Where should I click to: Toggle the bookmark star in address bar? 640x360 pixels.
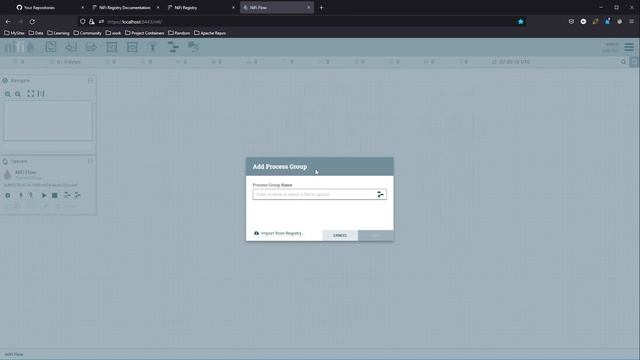[x=520, y=22]
